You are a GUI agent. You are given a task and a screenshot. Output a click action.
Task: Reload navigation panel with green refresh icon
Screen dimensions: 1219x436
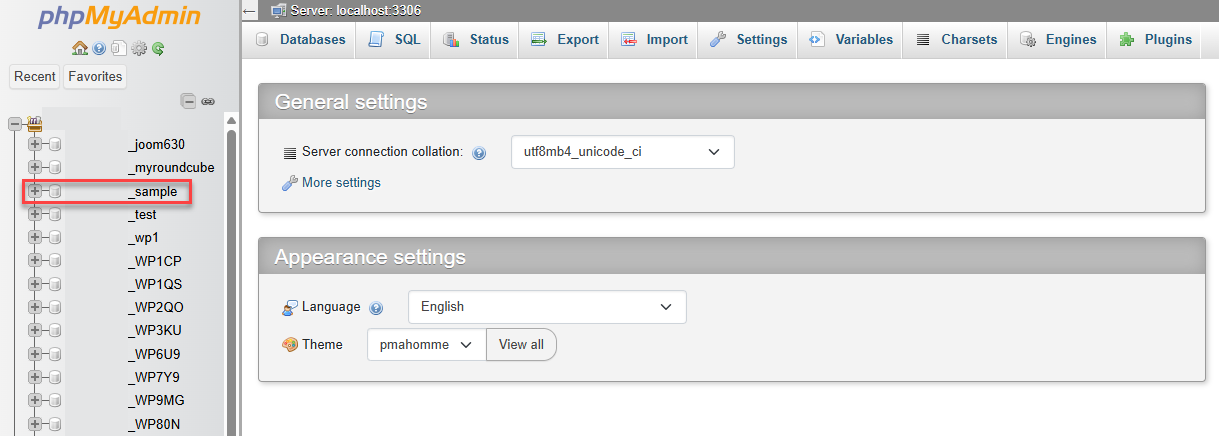pyautogui.click(x=158, y=48)
